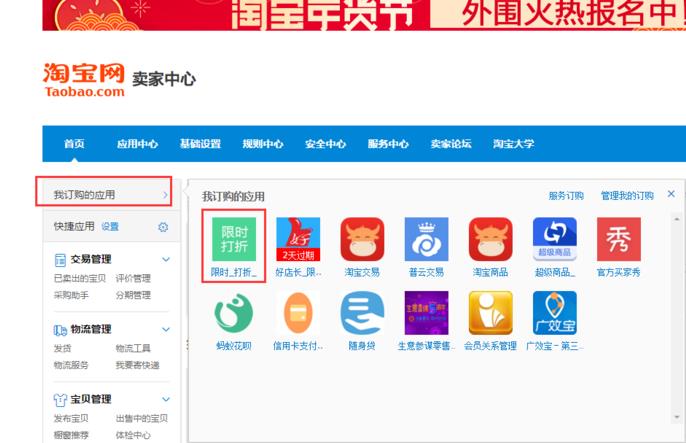
Task: Click the 会员关系管理 app name label
Action: (x=490, y=346)
